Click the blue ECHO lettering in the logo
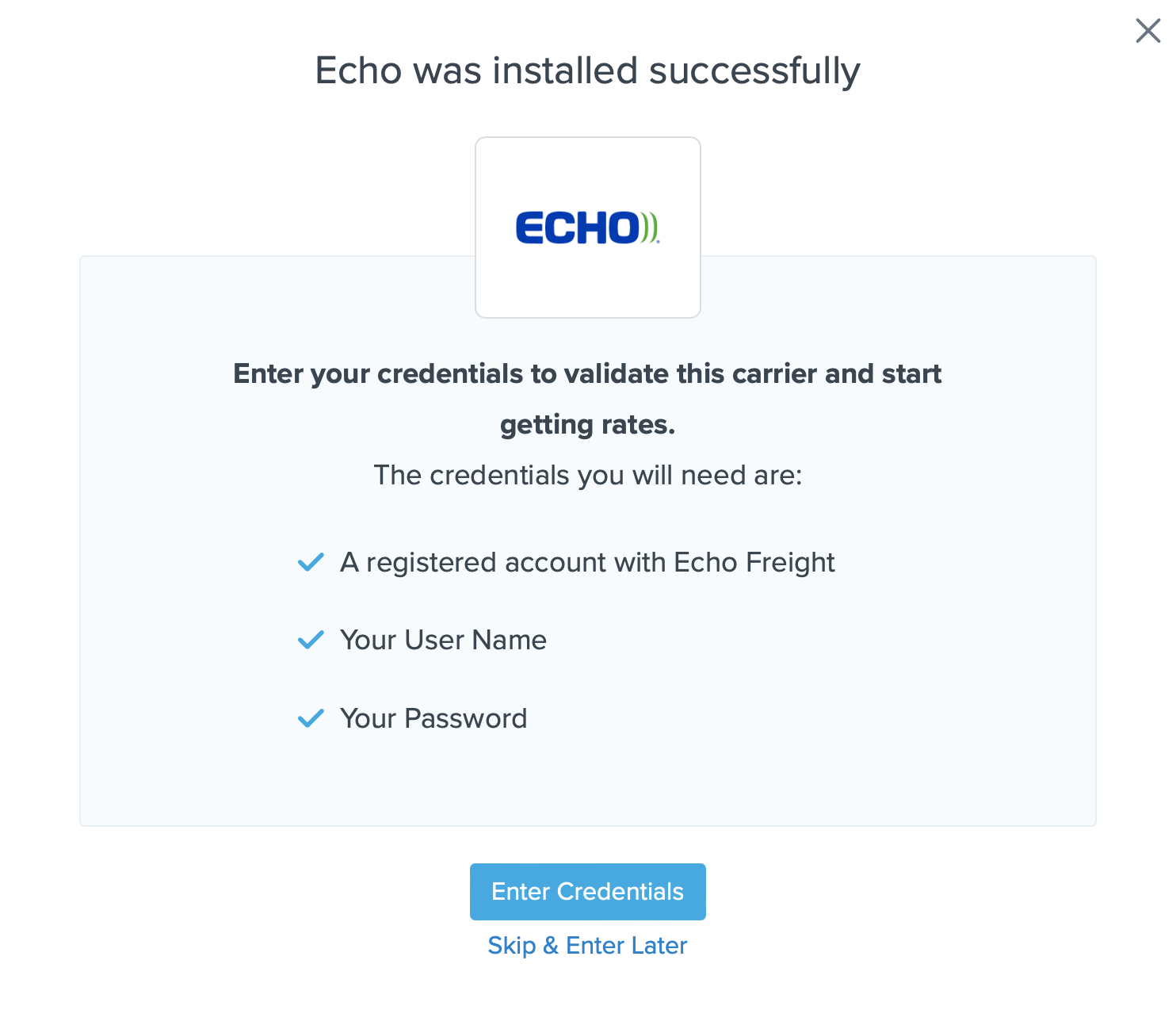1176x1029 pixels. click(577, 228)
